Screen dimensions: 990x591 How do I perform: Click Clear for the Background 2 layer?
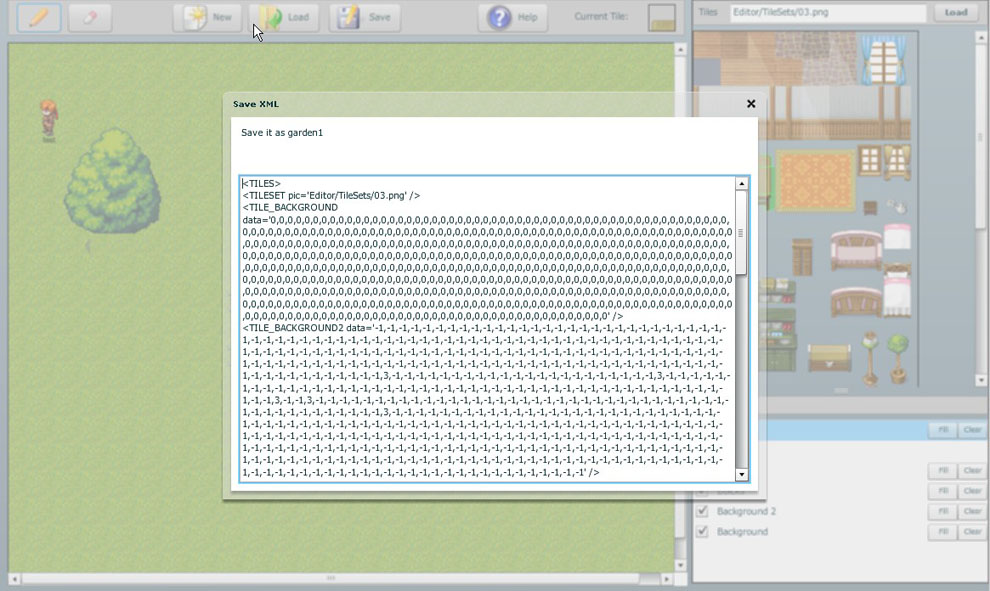pyautogui.click(x=972, y=512)
